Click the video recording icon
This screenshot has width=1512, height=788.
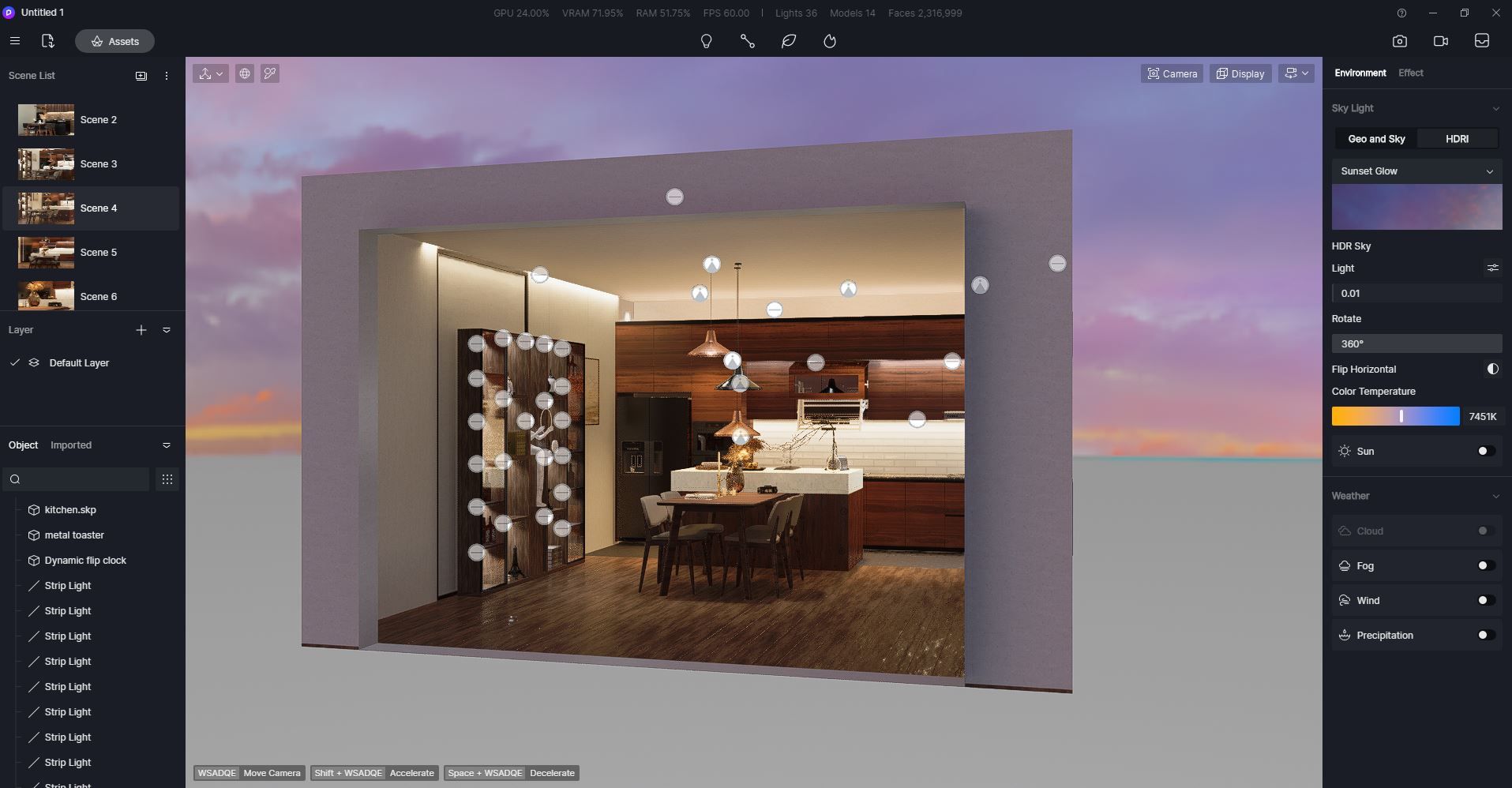point(1440,41)
